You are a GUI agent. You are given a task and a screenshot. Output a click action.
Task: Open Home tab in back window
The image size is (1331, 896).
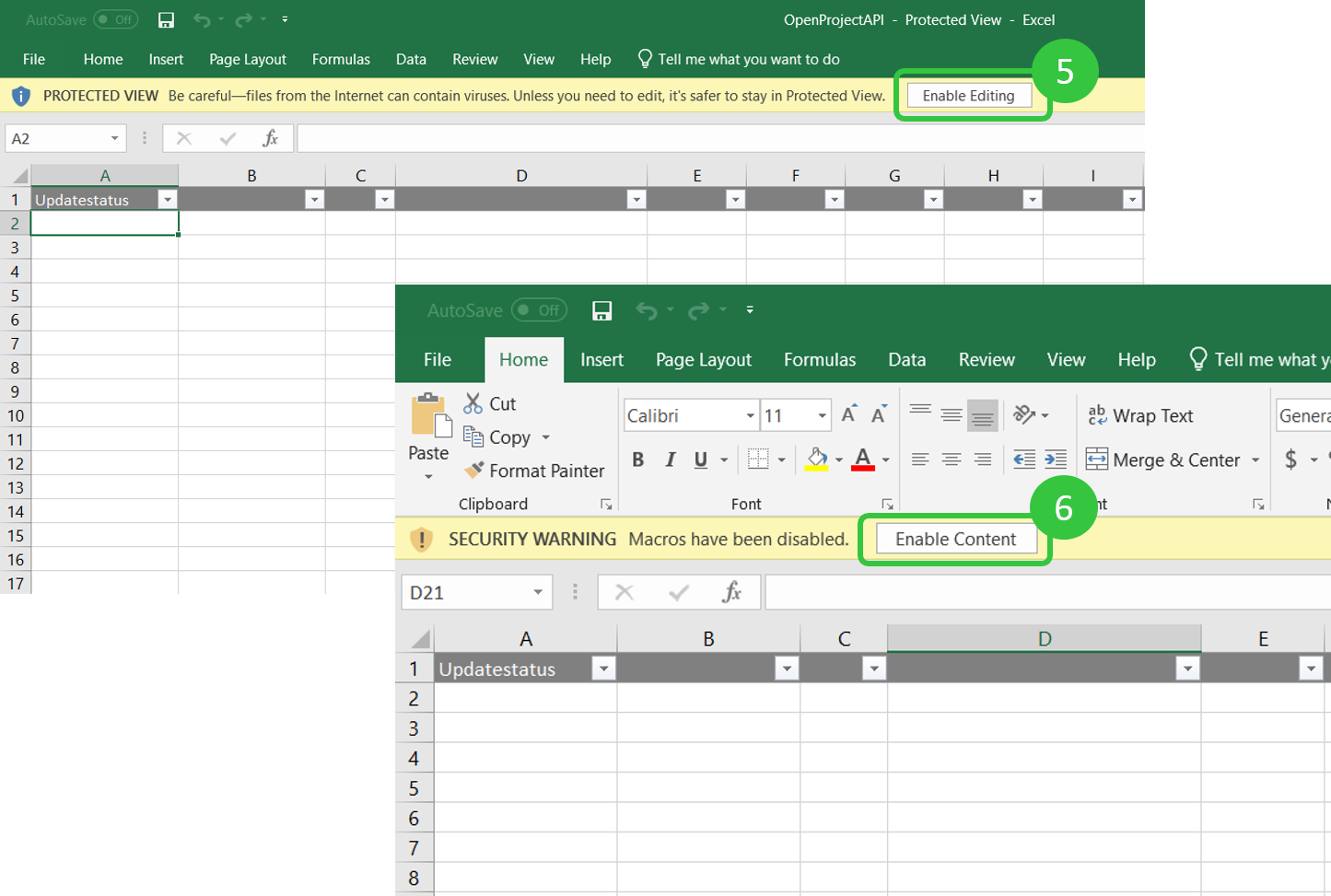click(103, 59)
